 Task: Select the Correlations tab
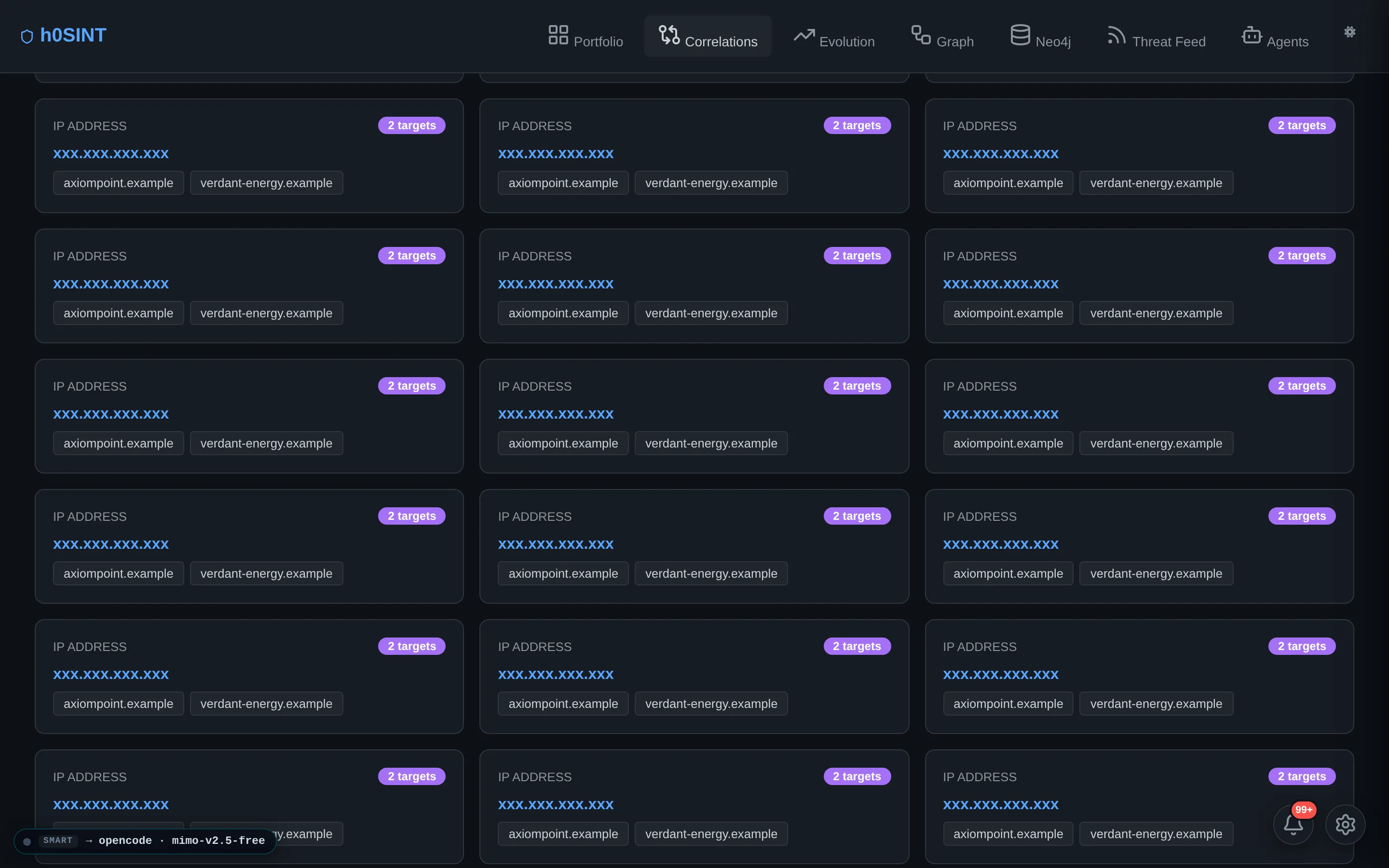(708, 36)
